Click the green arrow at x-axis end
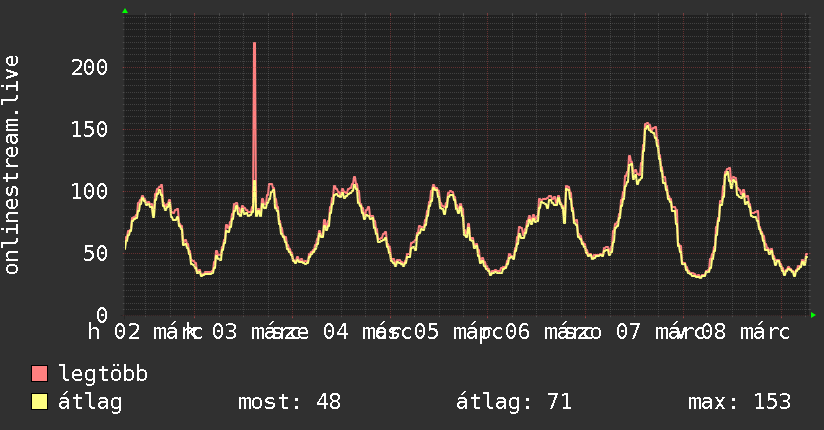This screenshot has height=430, width=824. 813,315
